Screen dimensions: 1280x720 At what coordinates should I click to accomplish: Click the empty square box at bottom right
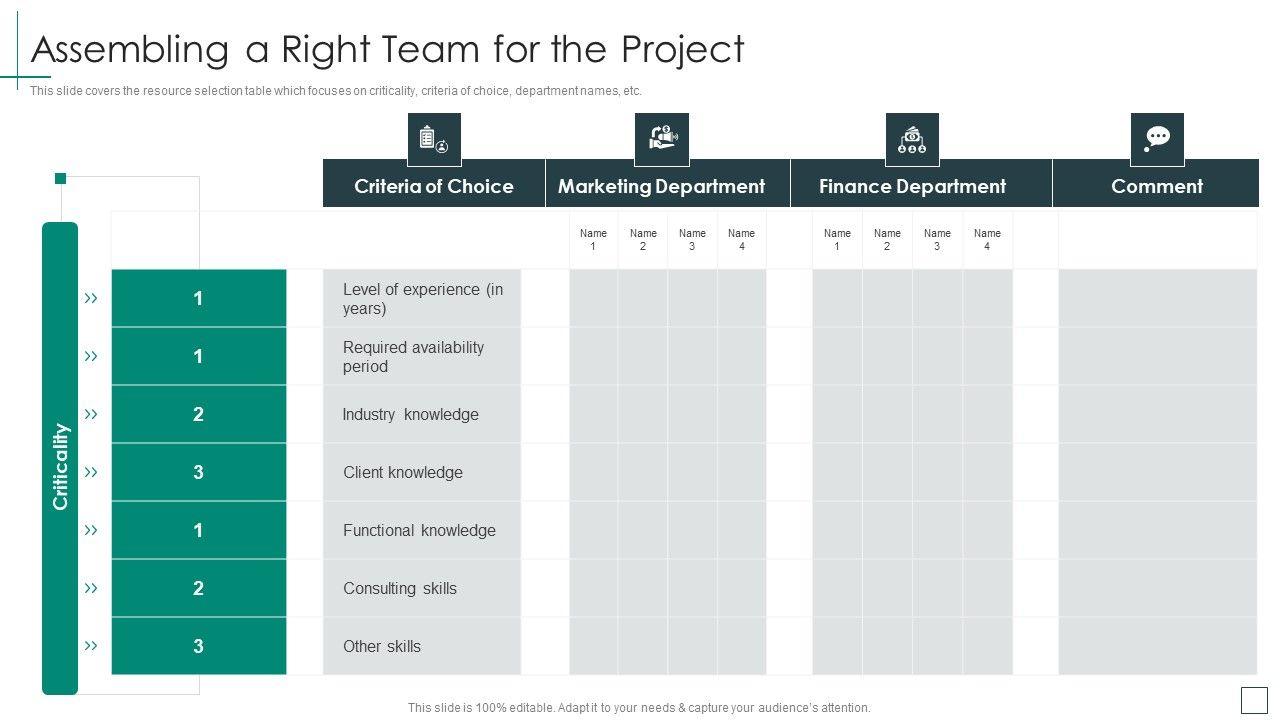coord(1254,700)
